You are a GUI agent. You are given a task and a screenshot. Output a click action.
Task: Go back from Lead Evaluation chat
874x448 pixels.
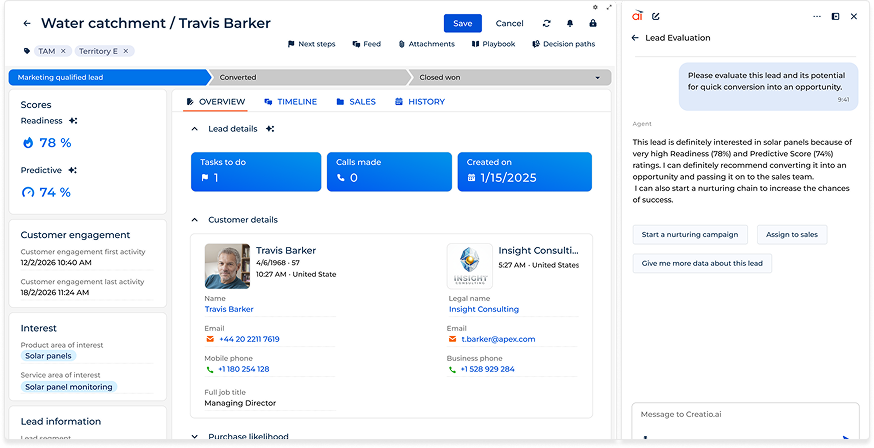[x=635, y=38]
